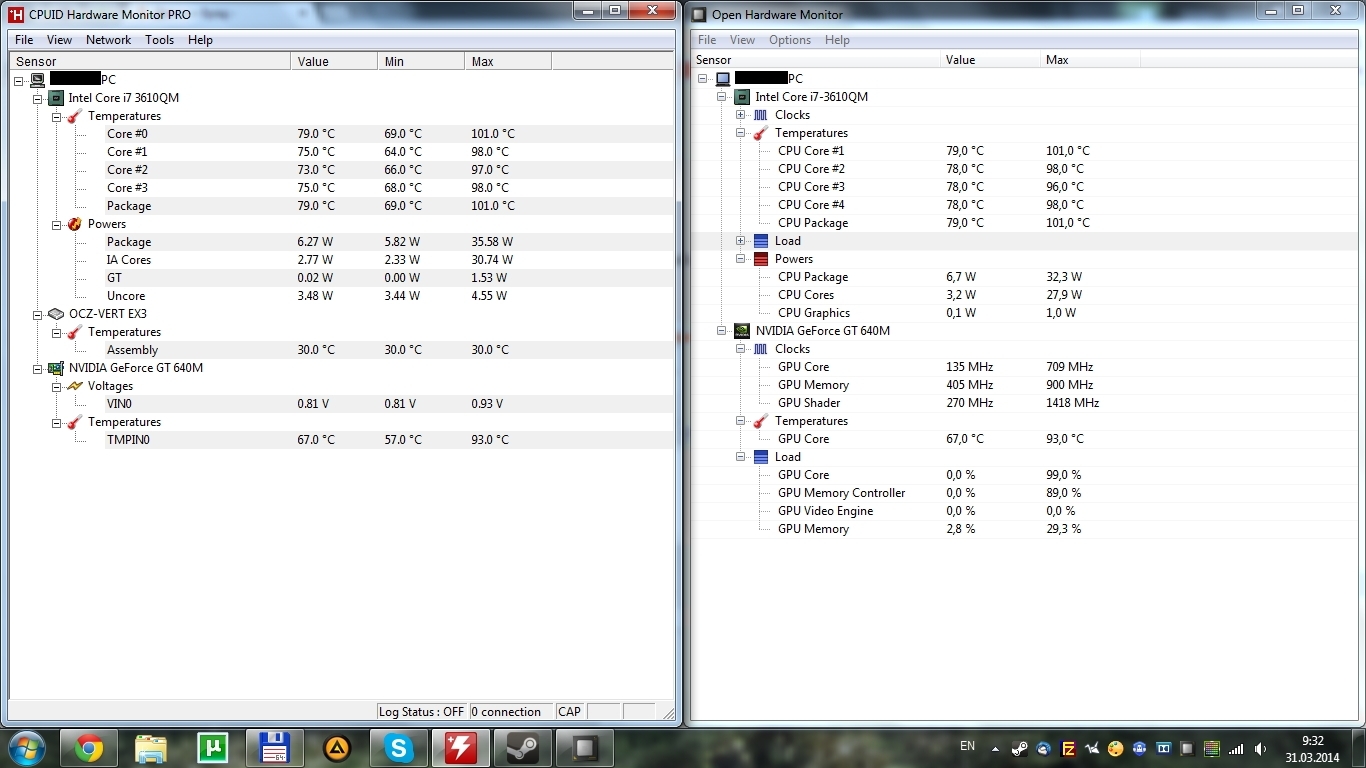Viewport: 1366px width, 768px height.
Task: Collapse the Intel Core i7 3610QM node in CPUID
Action: (x=38, y=98)
